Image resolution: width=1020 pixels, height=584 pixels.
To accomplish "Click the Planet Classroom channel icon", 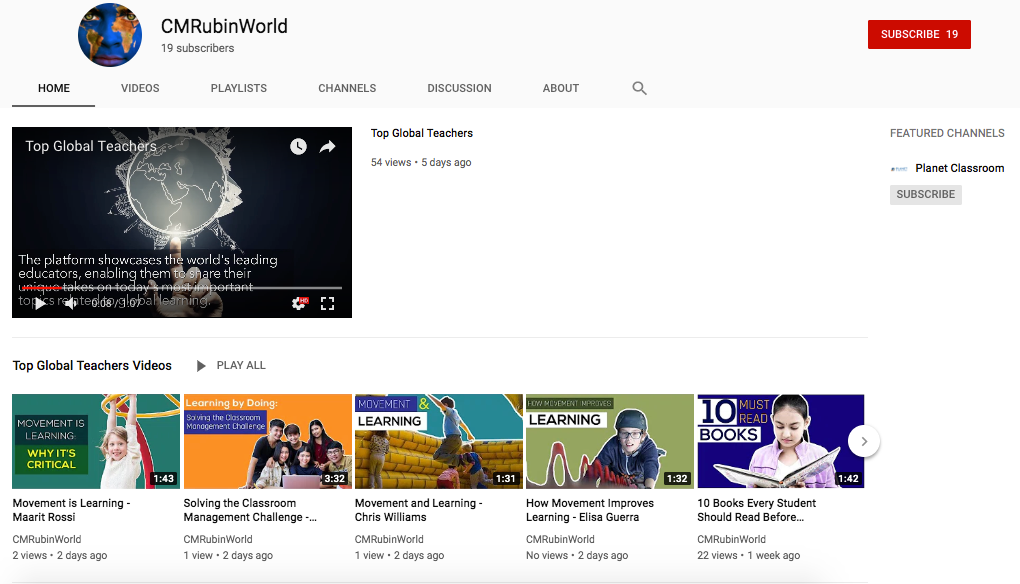I will [x=899, y=168].
